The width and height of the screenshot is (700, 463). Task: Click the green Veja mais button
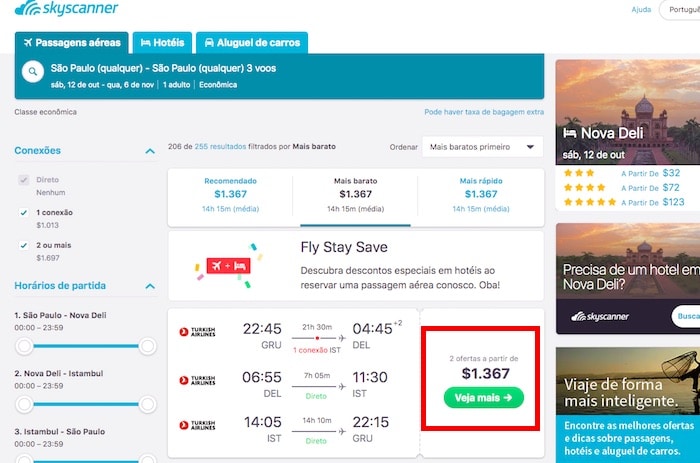pyautogui.click(x=483, y=397)
